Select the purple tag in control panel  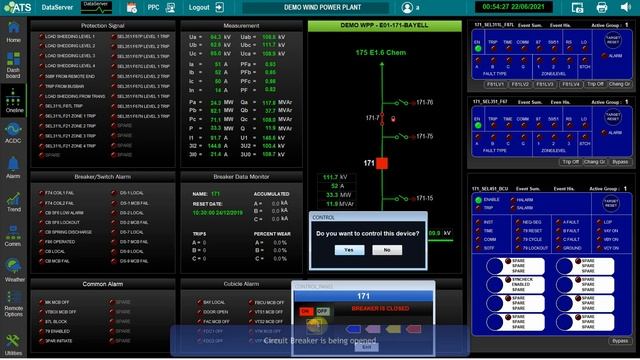(x=373, y=329)
